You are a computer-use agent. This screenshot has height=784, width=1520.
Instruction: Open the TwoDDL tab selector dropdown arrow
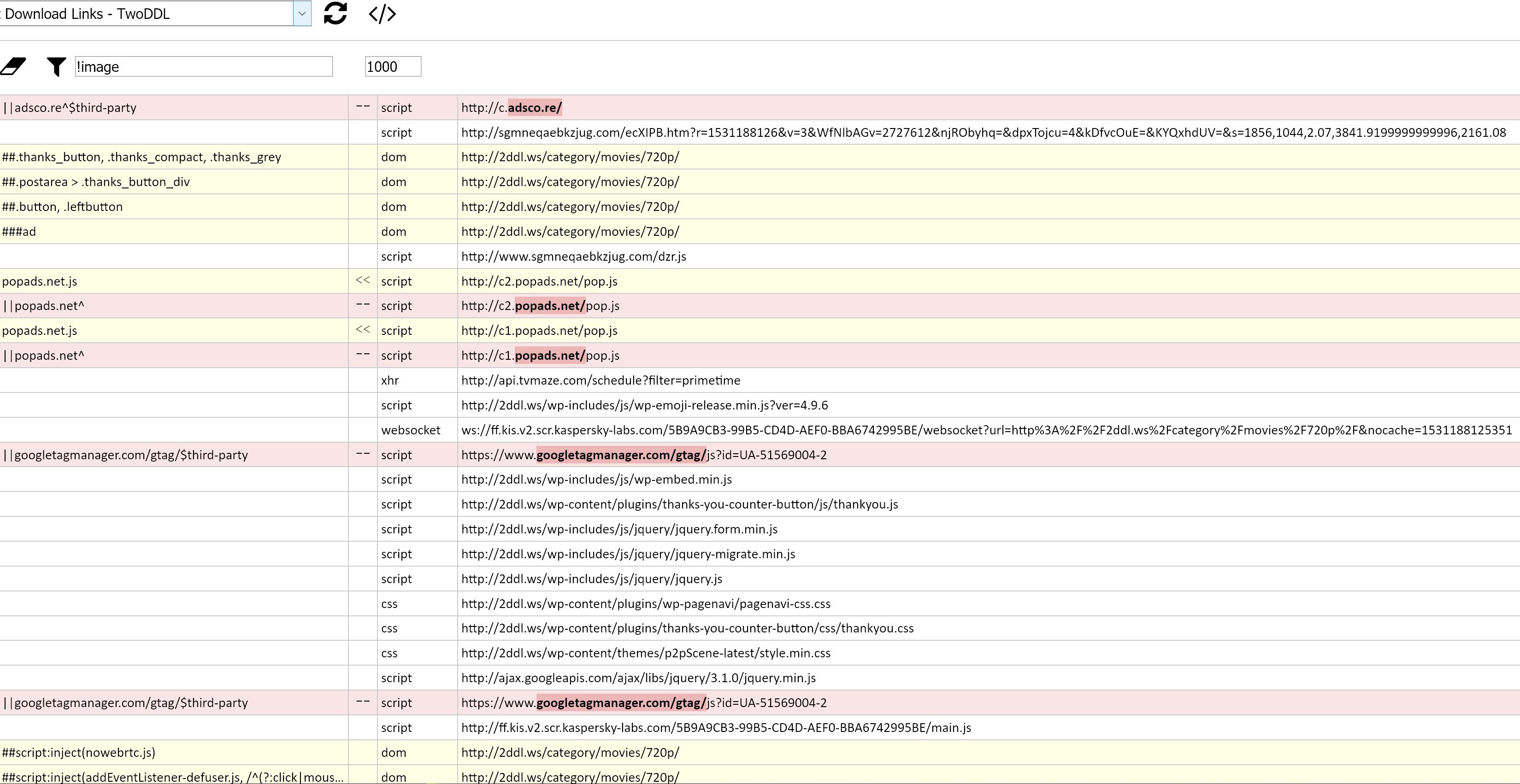point(302,13)
